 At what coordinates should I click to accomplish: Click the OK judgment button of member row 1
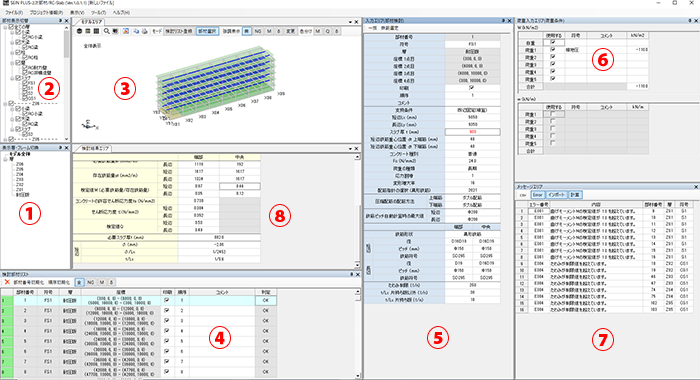coord(266,300)
